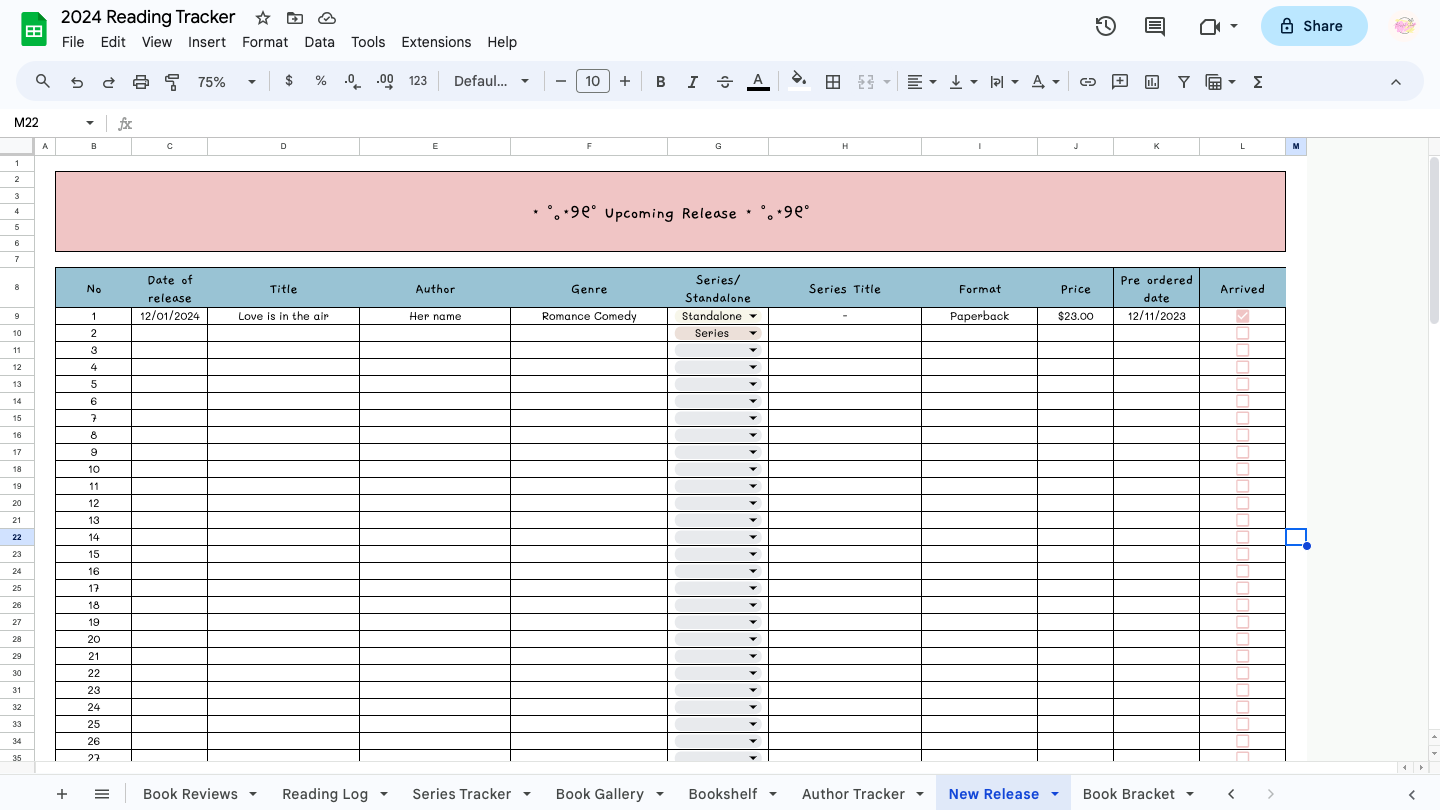Collapse the toolbar with the chevron

[1396, 82]
